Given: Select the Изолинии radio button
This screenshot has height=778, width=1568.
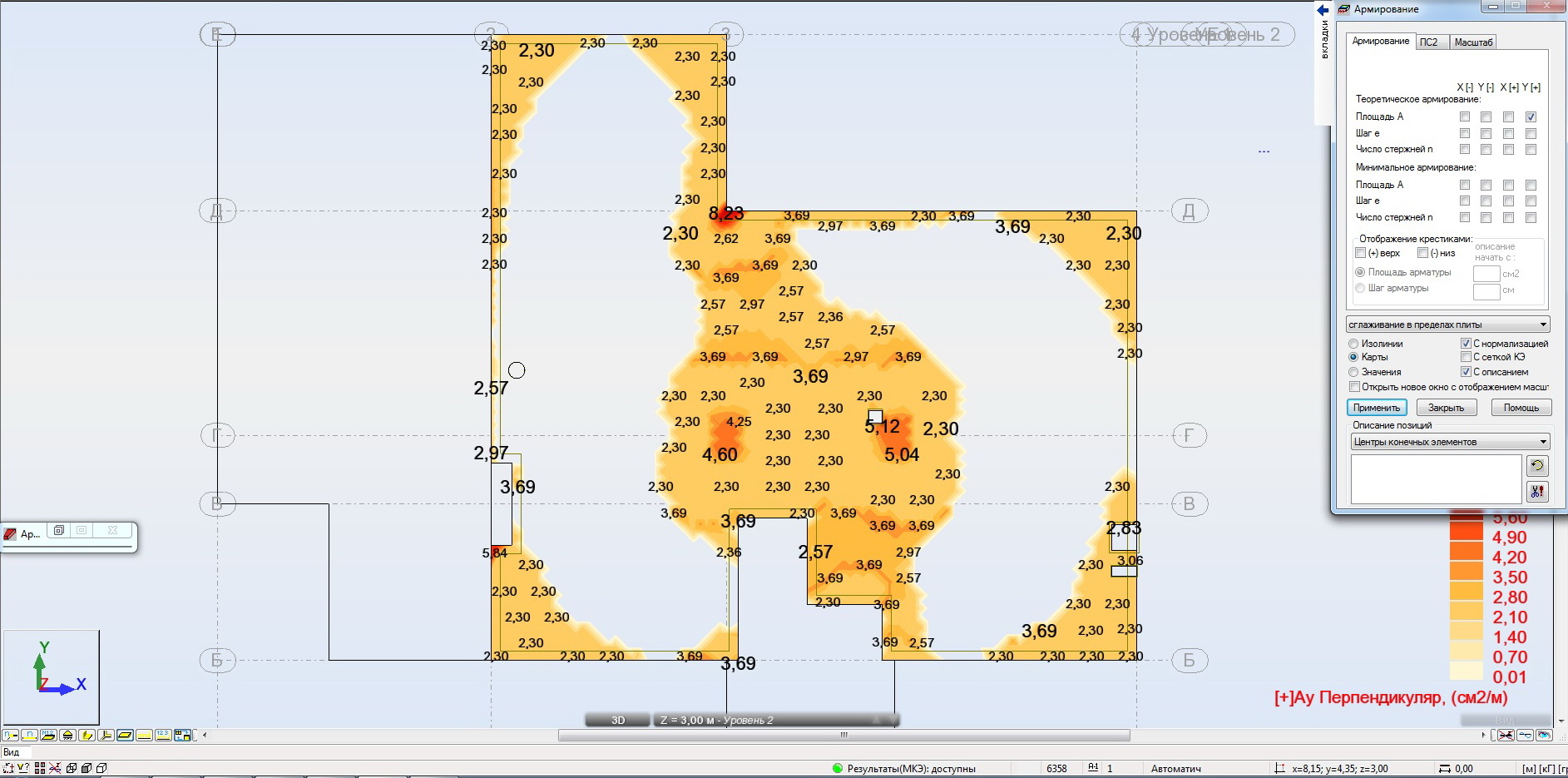Looking at the screenshot, I should click(1353, 344).
